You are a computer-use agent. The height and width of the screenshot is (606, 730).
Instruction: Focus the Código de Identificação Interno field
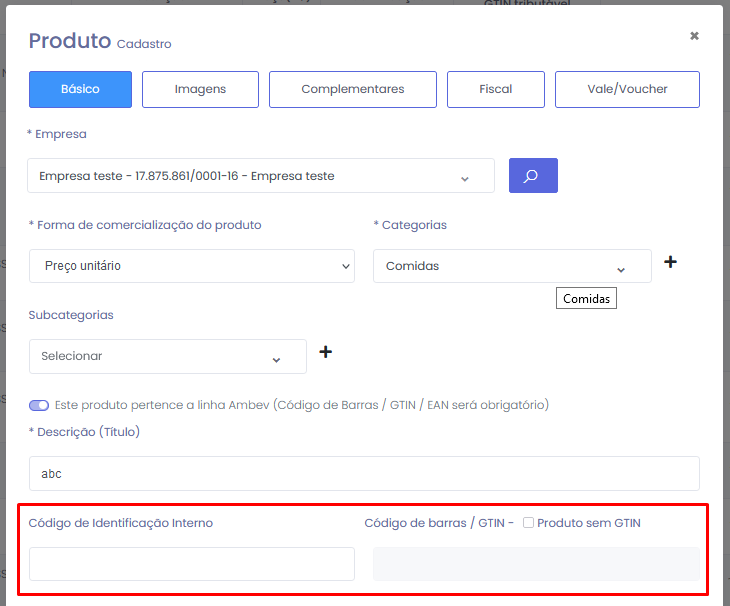point(192,564)
